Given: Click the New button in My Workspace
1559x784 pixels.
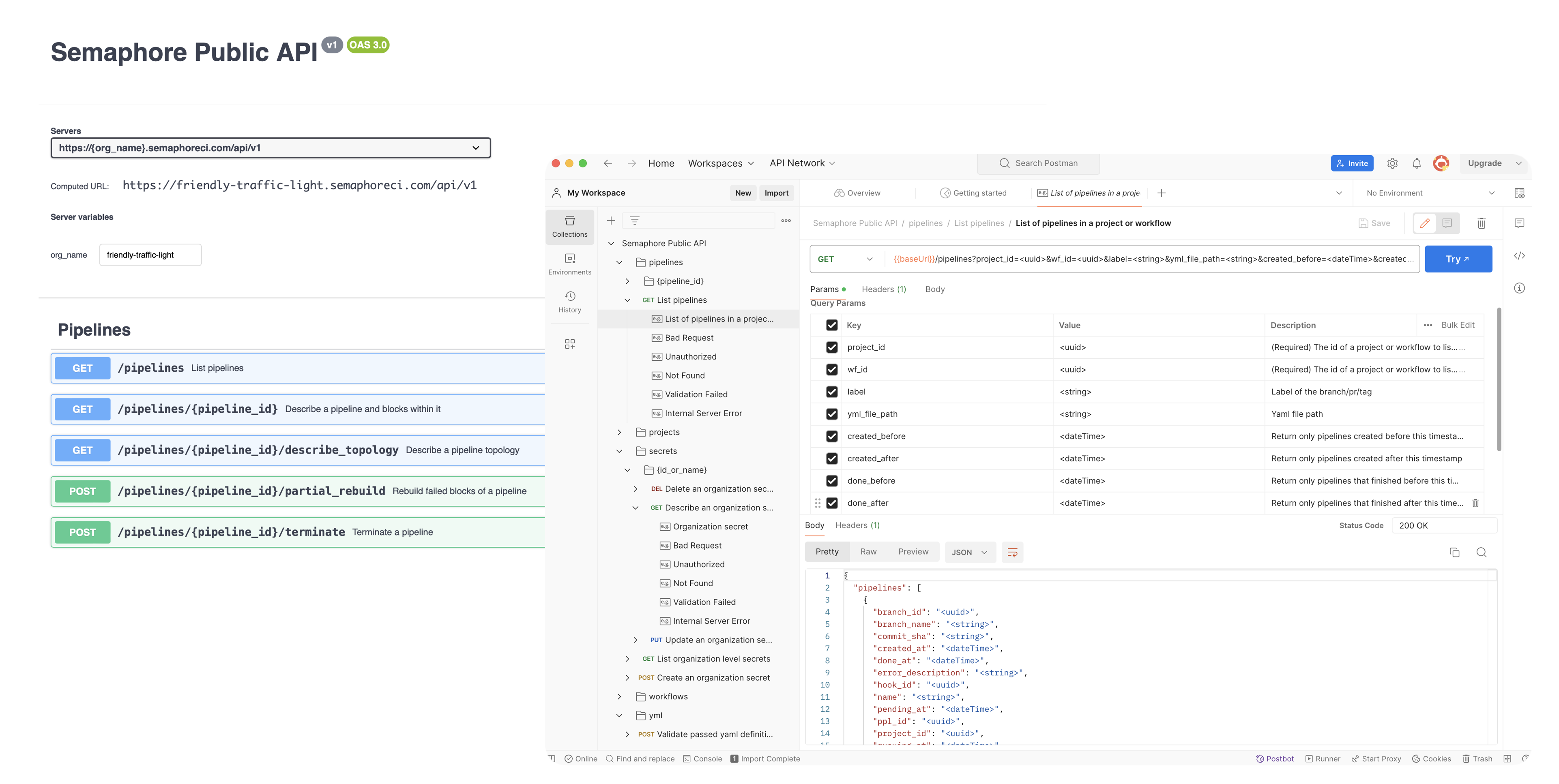Looking at the screenshot, I should [x=743, y=193].
